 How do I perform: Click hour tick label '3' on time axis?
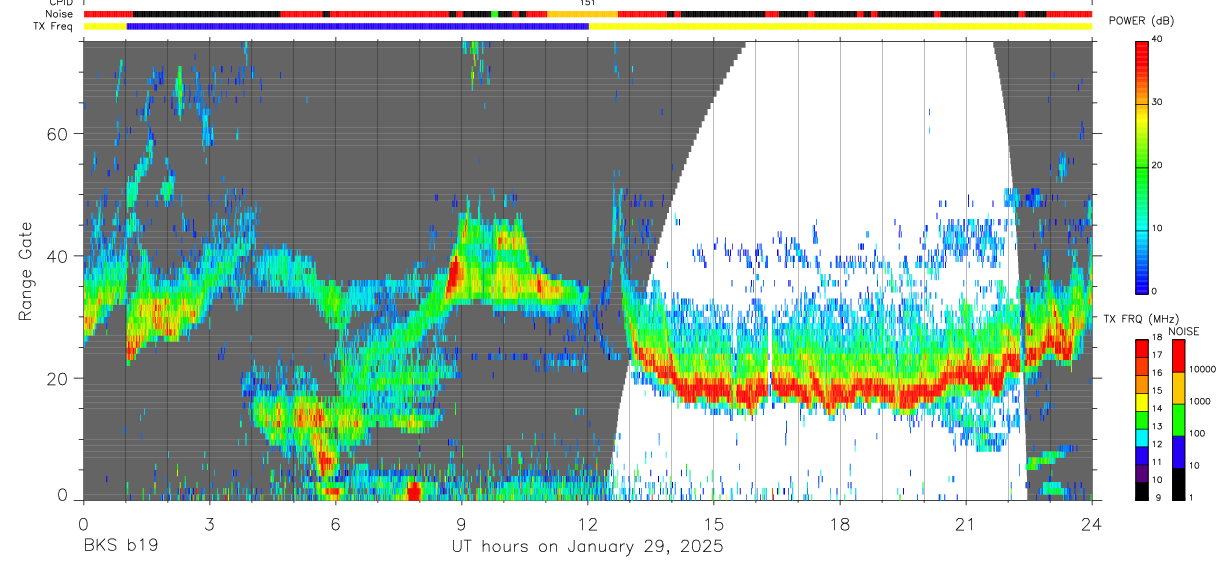[x=209, y=524]
